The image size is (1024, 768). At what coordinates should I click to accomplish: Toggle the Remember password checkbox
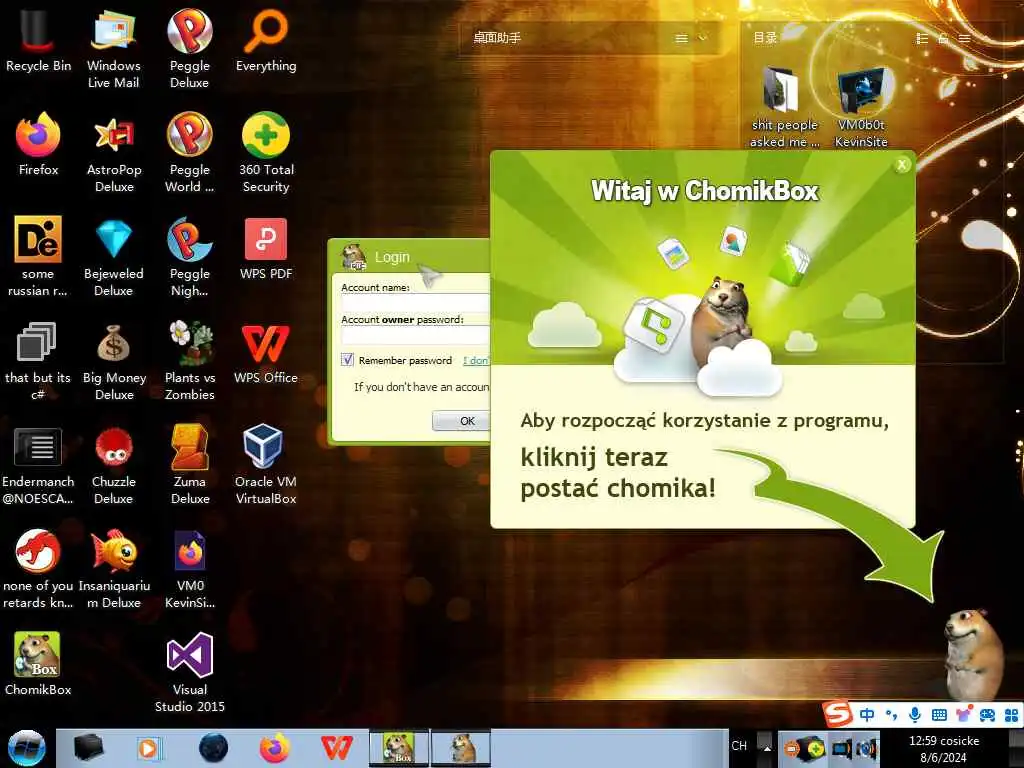click(347, 360)
